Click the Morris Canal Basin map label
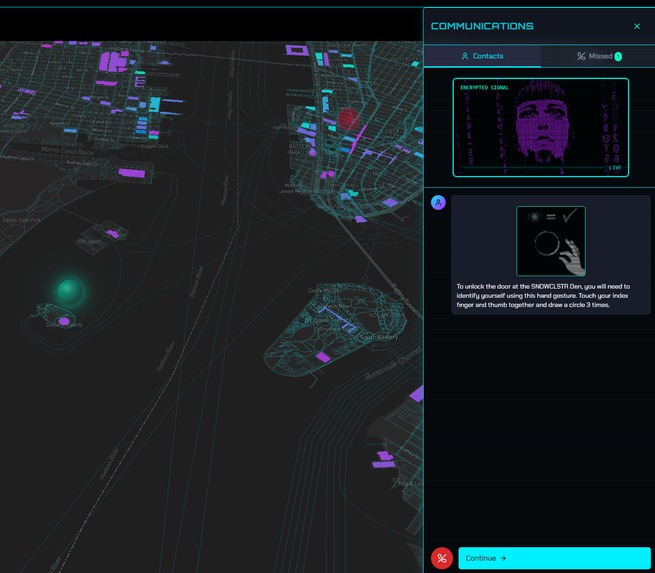This screenshot has width=655, height=573. click(x=70, y=151)
